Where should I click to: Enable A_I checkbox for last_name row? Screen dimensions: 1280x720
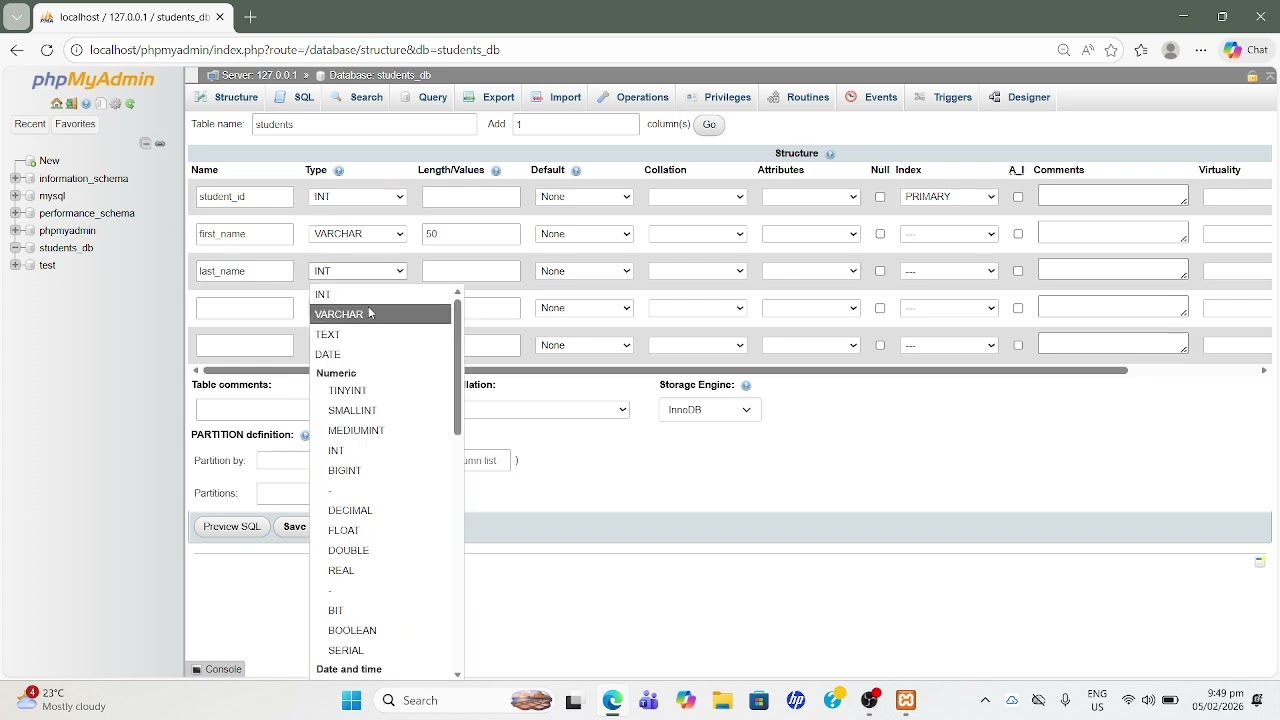[1018, 271]
